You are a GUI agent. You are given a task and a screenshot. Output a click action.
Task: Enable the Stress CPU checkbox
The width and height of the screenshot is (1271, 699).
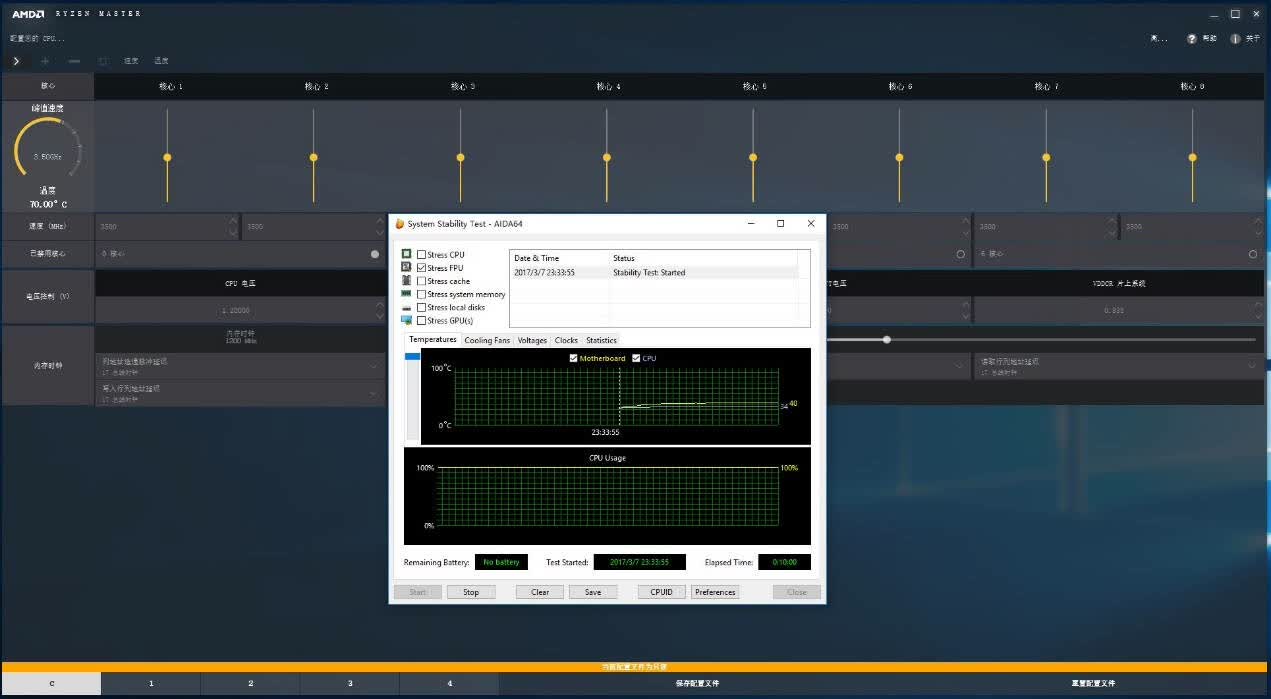coord(421,255)
